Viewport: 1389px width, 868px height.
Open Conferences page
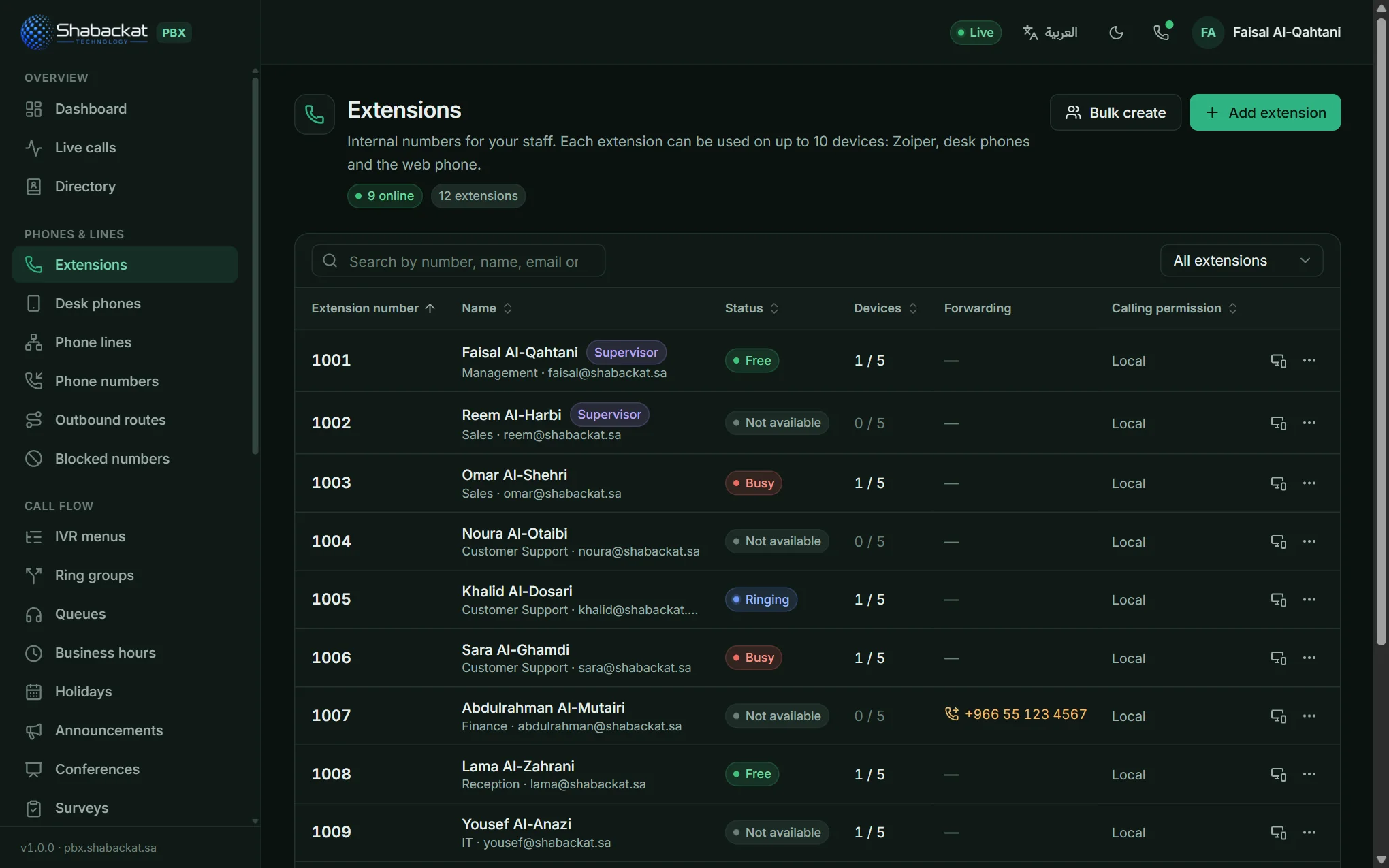coord(125,769)
